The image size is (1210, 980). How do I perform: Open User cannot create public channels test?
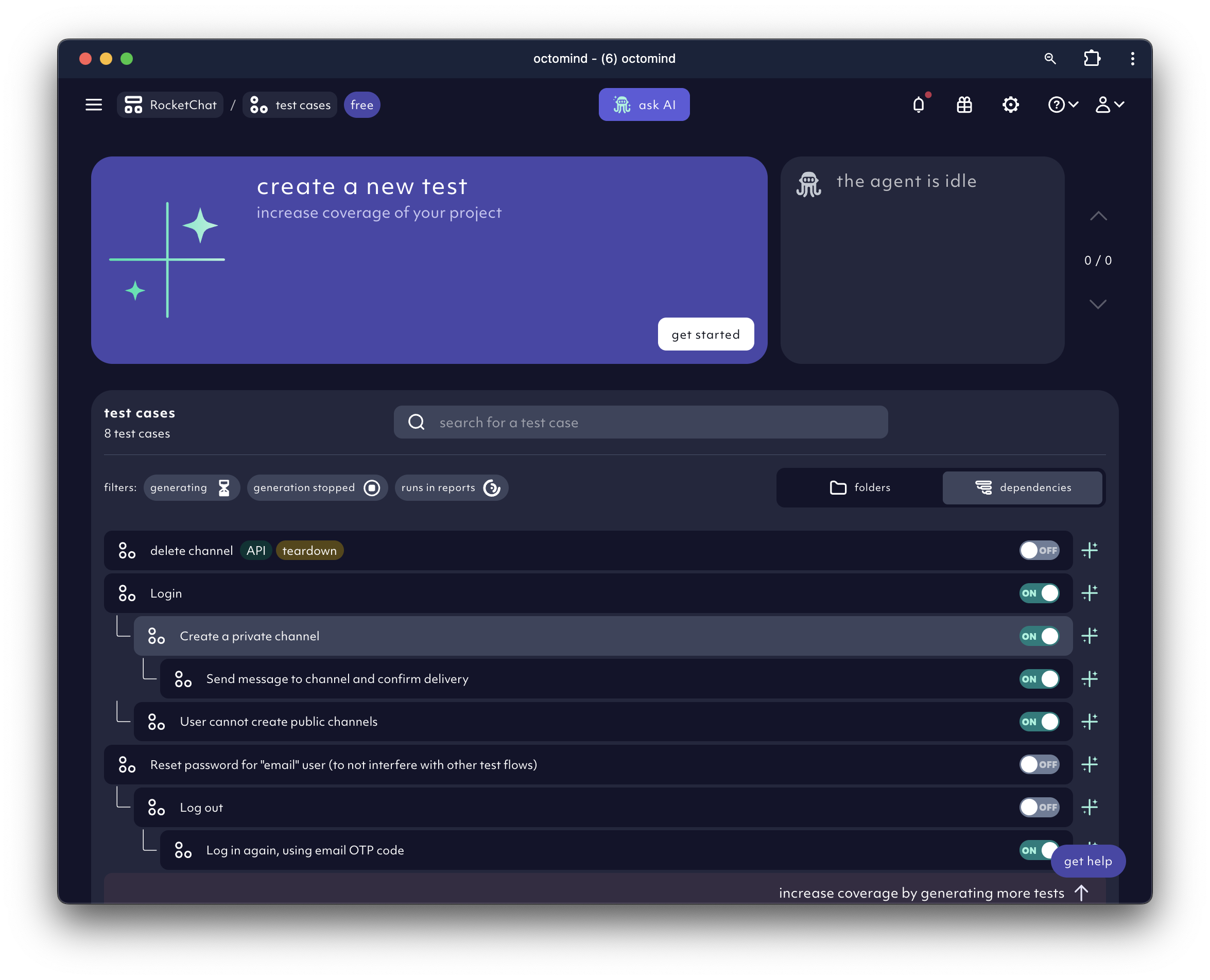602,722
